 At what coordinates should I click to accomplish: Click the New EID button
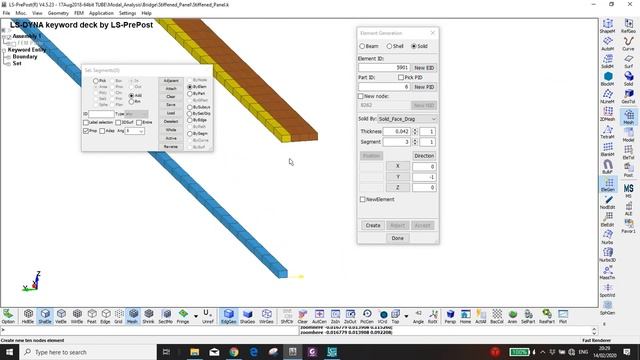pos(424,68)
